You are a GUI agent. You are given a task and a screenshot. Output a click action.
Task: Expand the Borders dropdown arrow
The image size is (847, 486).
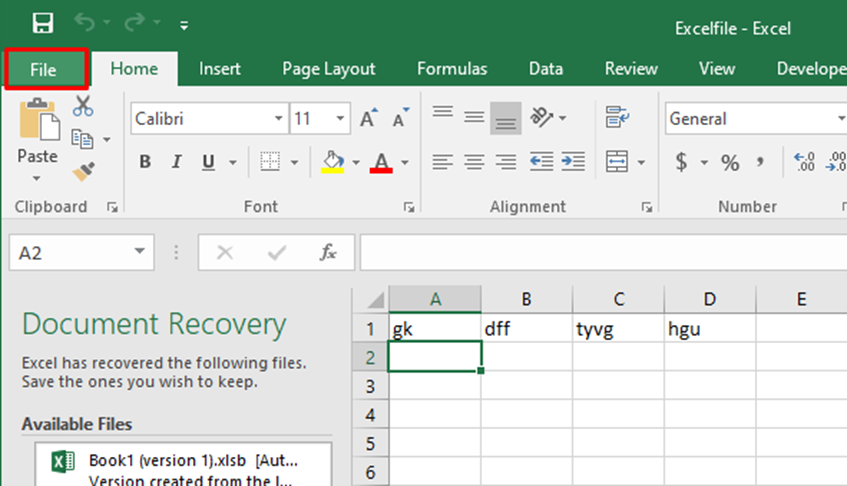294,162
